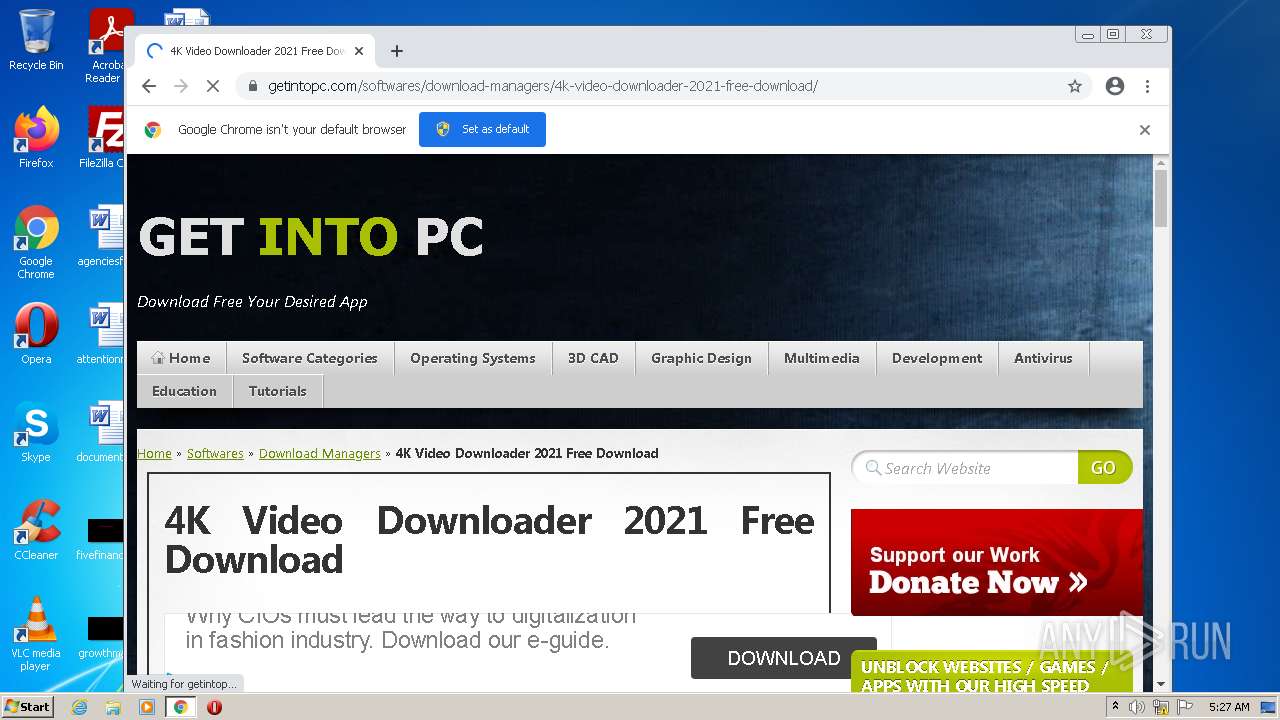
Task: Click the page vertical scrollbar thumb
Action: pos(1161,198)
